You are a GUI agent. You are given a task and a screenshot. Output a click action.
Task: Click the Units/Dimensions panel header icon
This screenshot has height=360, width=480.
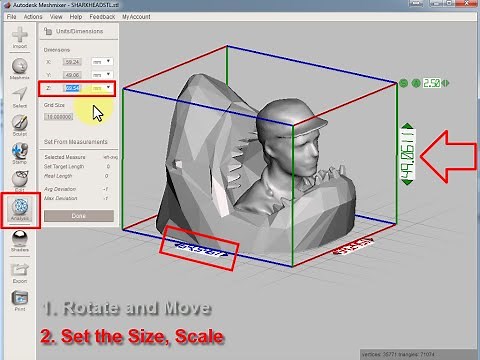pos(48,31)
